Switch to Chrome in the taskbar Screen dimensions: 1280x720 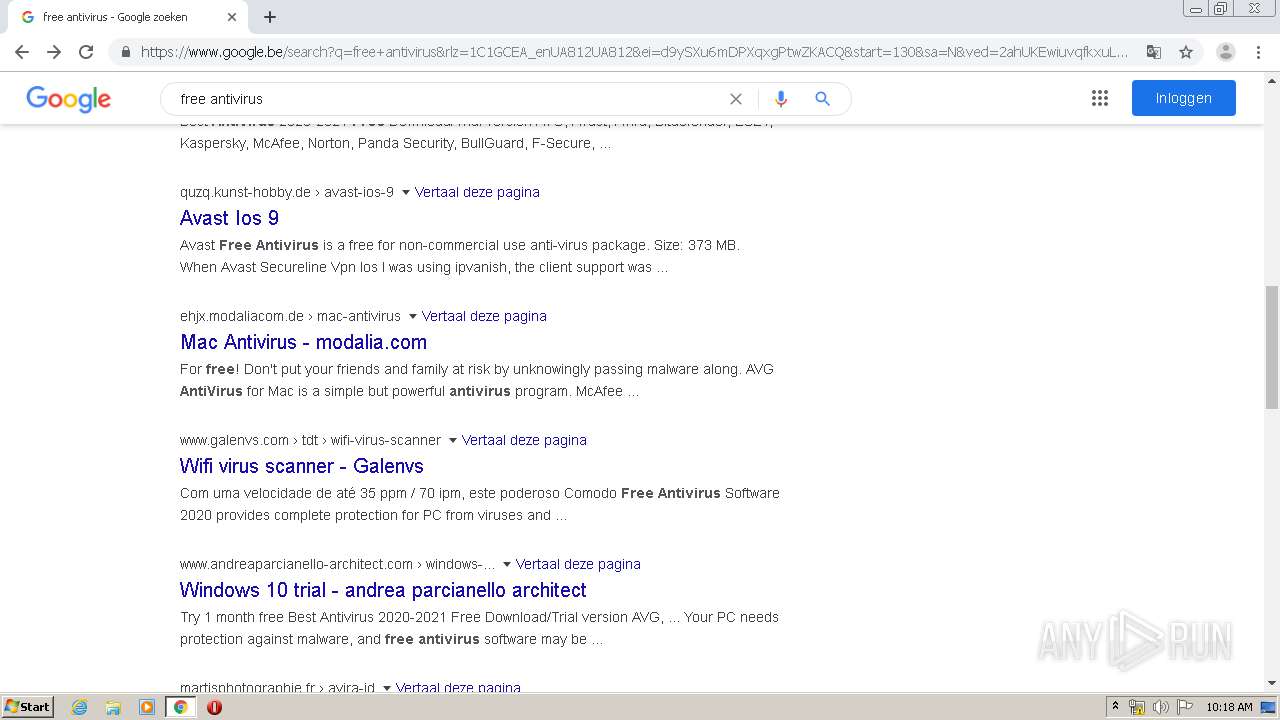(181, 707)
